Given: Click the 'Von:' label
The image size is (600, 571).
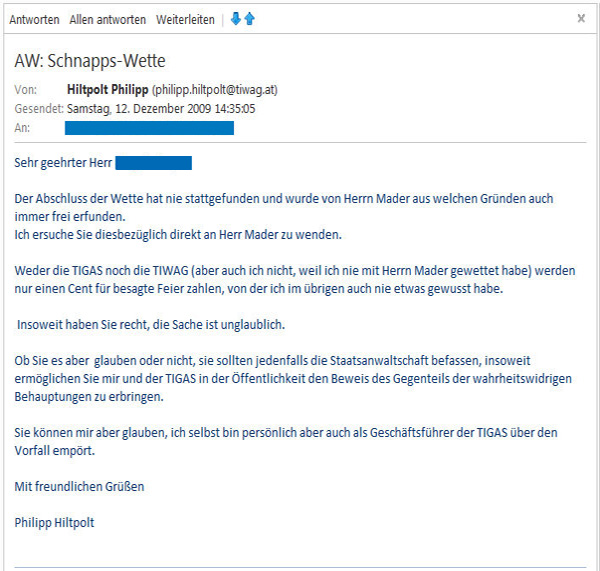Looking at the screenshot, I should 26,90.
